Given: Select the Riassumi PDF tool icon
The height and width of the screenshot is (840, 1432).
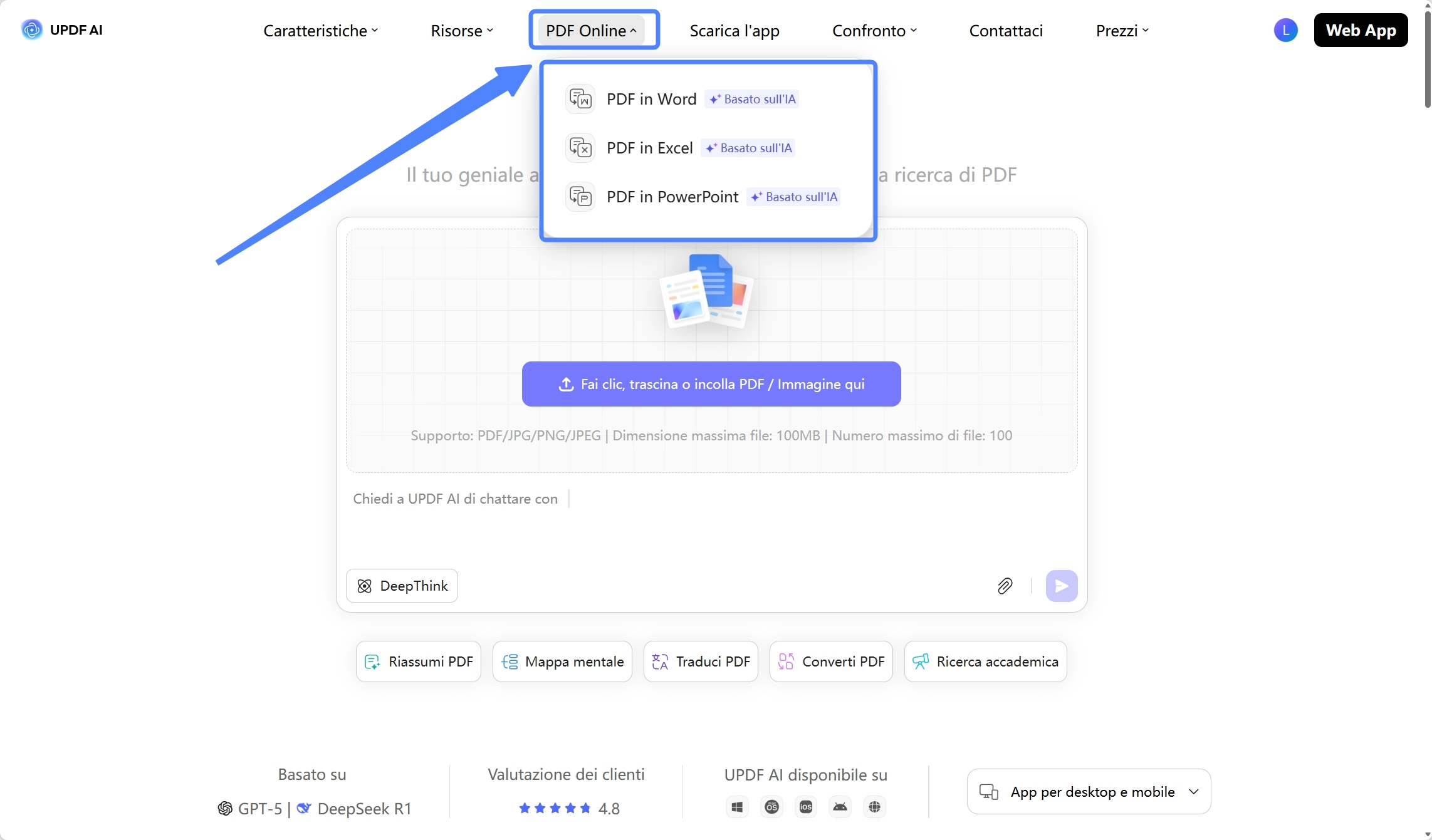Looking at the screenshot, I should pyautogui.click(x=372, y=661).
